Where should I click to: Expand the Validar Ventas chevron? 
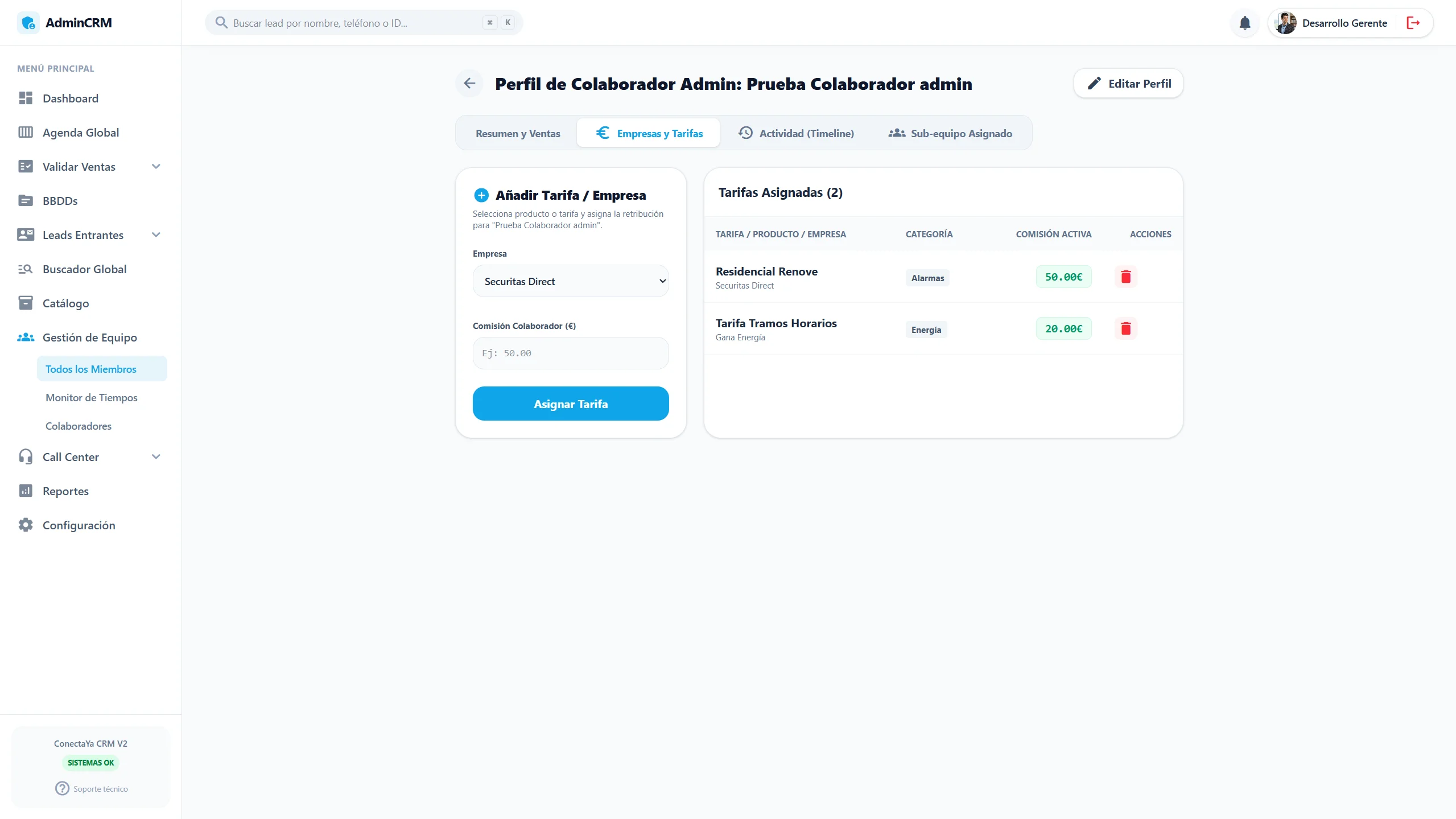(x=156, y=166)
